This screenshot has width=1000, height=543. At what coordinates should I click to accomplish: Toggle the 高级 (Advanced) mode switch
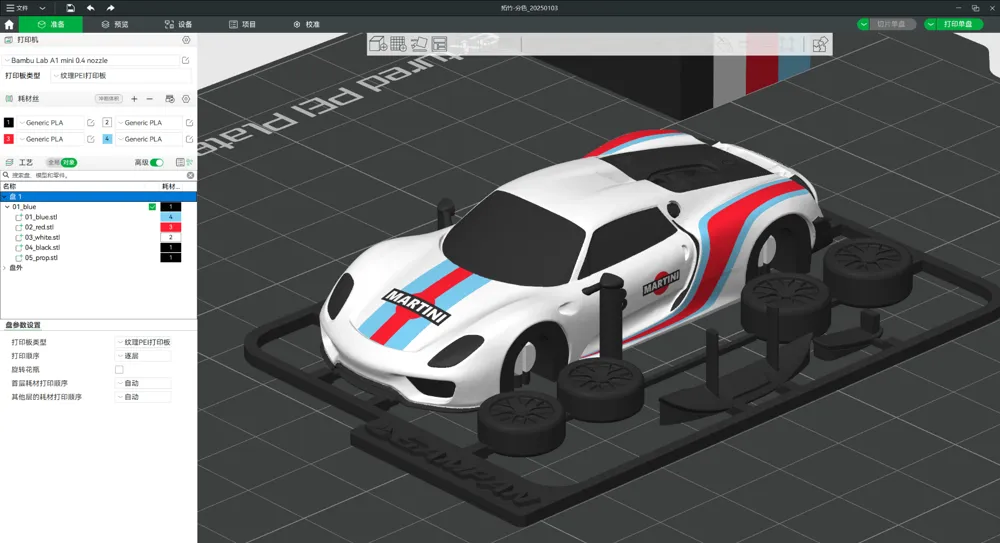(x=157, y=163)
